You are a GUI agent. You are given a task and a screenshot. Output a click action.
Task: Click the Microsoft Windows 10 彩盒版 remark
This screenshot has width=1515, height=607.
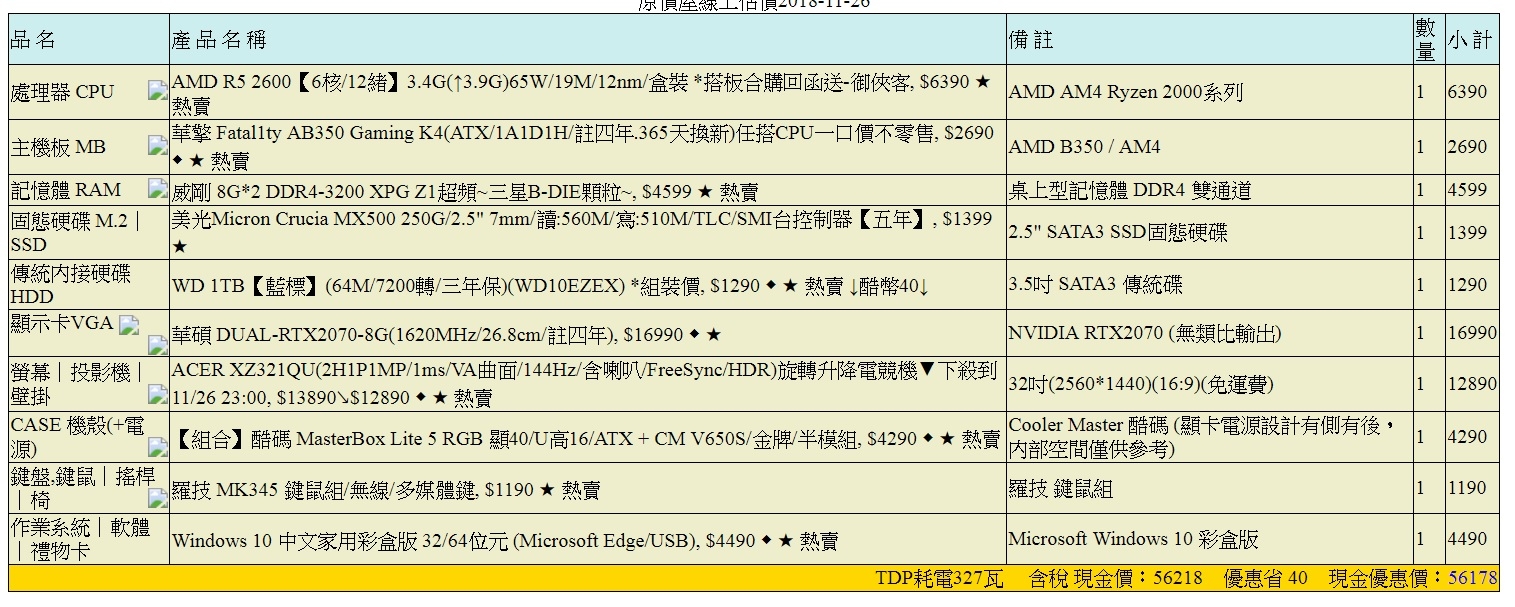coord(1133,539)
